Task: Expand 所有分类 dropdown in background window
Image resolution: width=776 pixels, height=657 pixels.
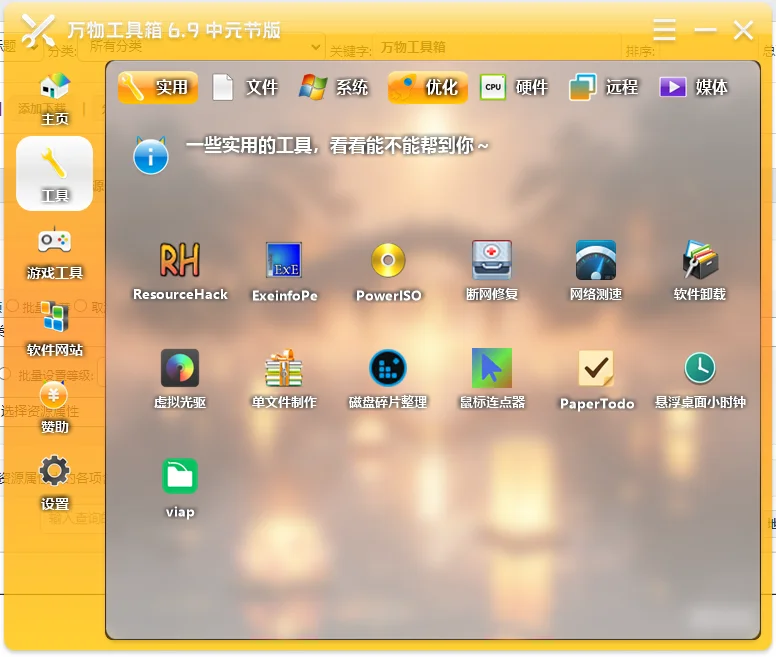Action: [201, 47]
